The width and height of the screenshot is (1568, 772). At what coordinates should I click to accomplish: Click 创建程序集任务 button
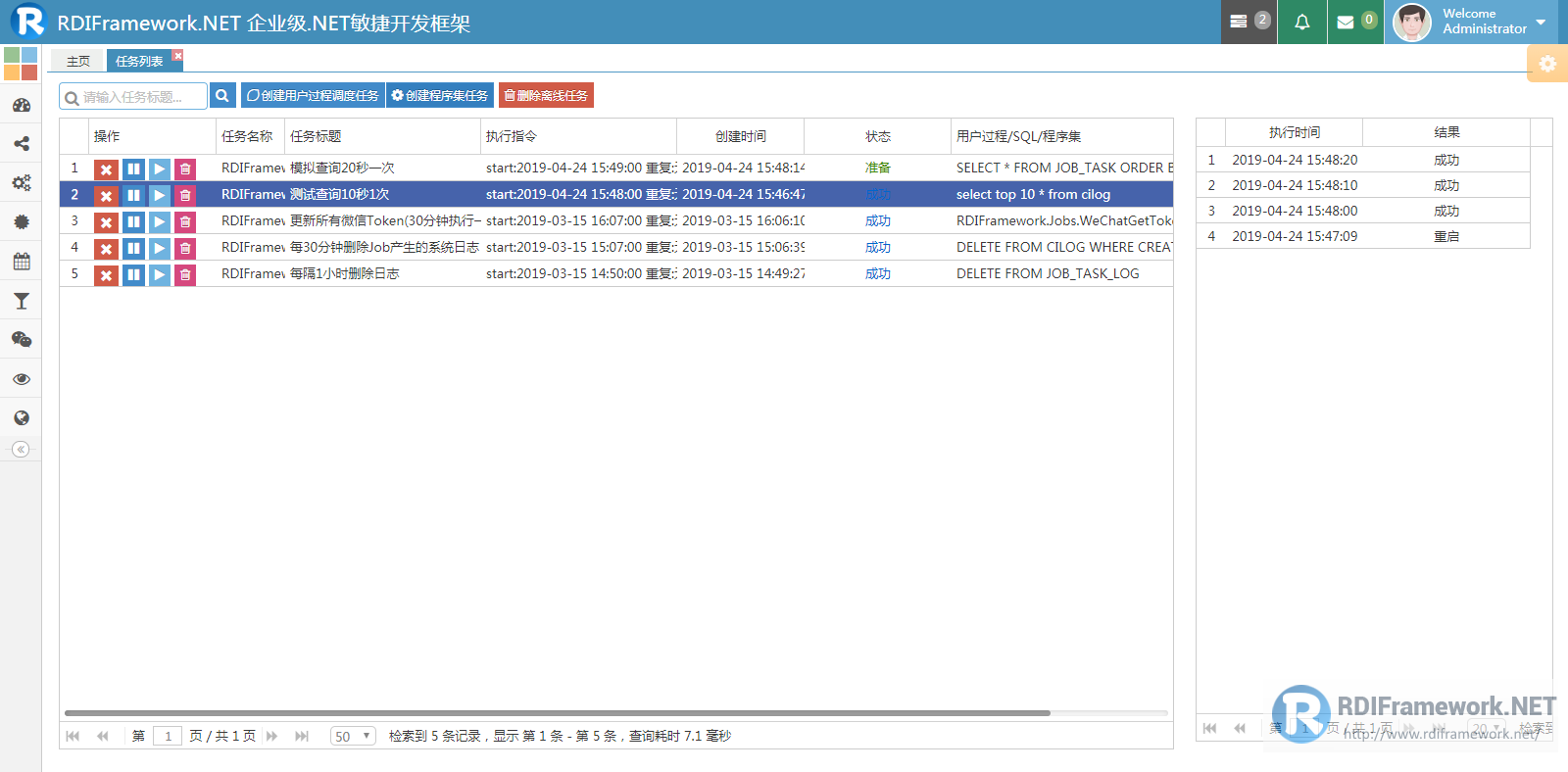(x=439, y=95)
